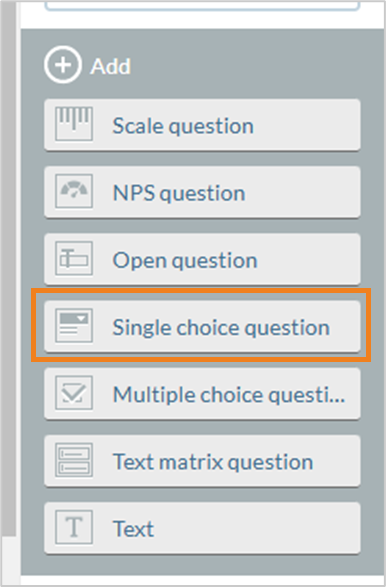Click the Multiple choice questi... label text
Viewport: 386px width, 587px height.
tap(229, 395)
